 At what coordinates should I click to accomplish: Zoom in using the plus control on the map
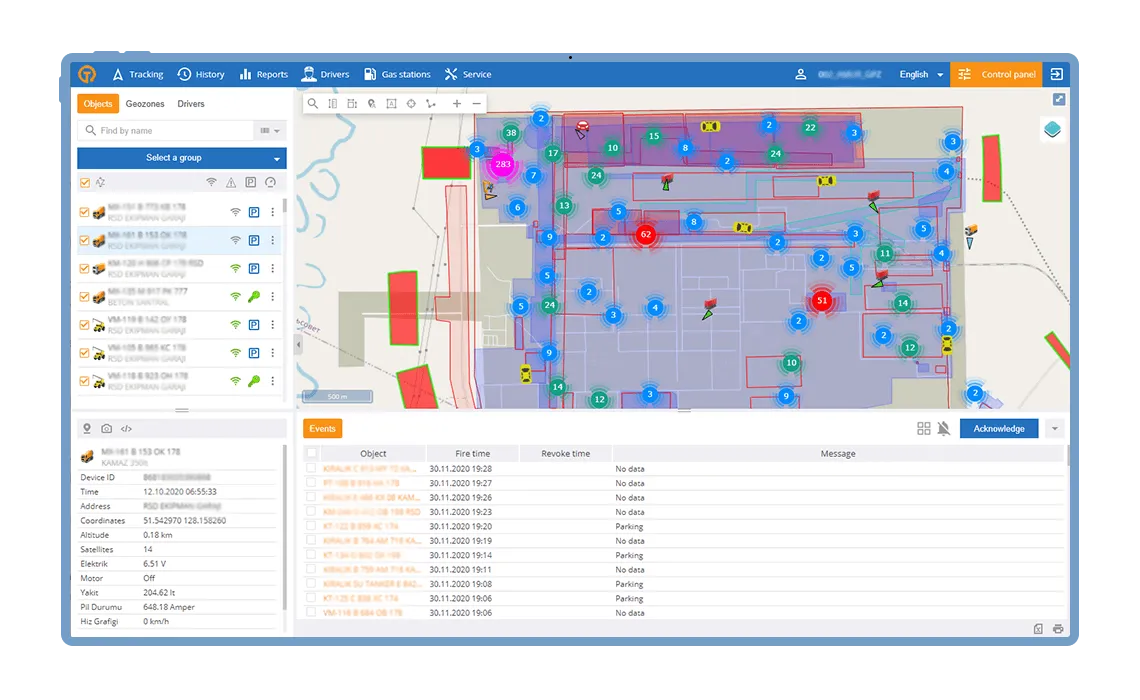point(457,103)
